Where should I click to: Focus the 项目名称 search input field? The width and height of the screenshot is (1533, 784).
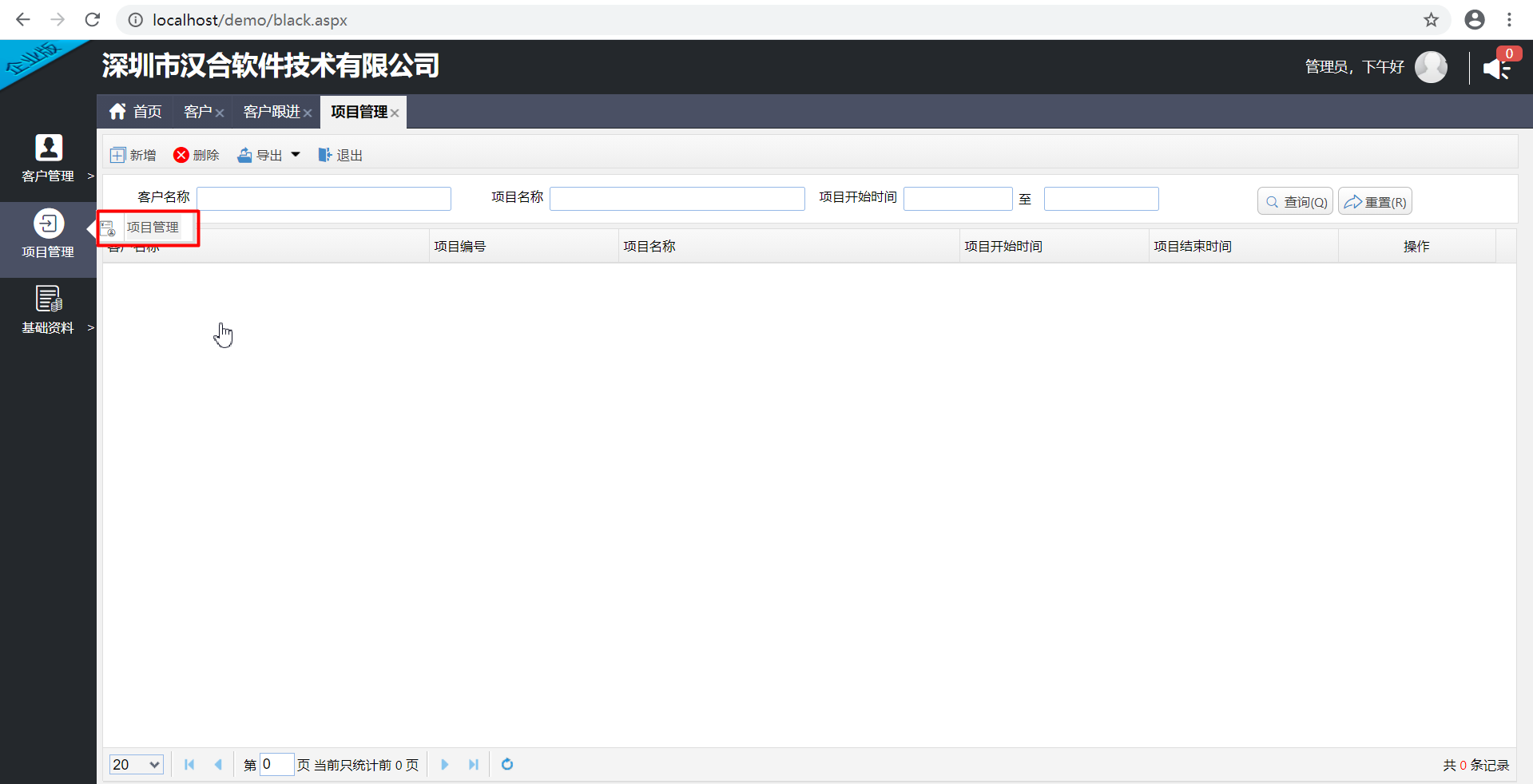click(x=677, y=199)
